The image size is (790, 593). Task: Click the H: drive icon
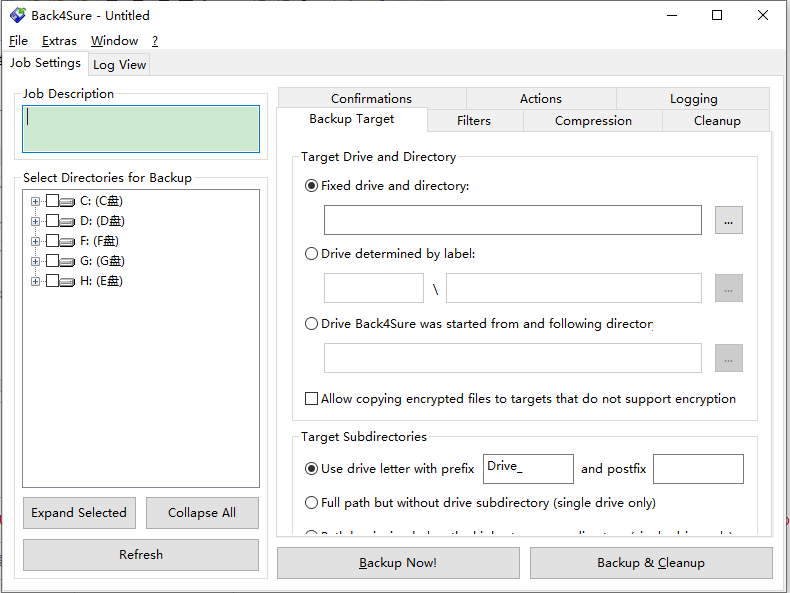68,281
